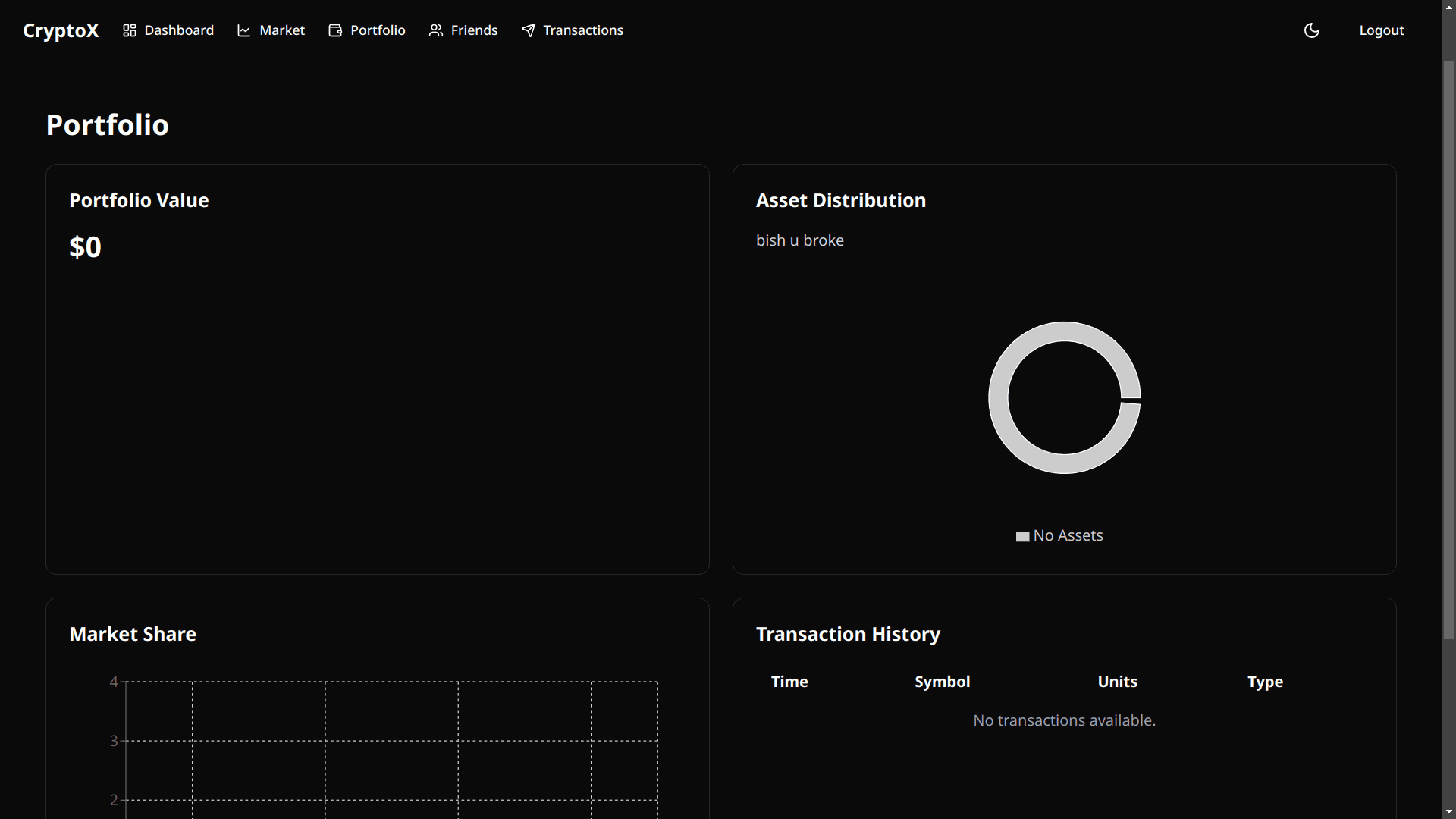Select the Dashboard grid icon
This screenshot has width=1456, height=819.
[129, 30]
